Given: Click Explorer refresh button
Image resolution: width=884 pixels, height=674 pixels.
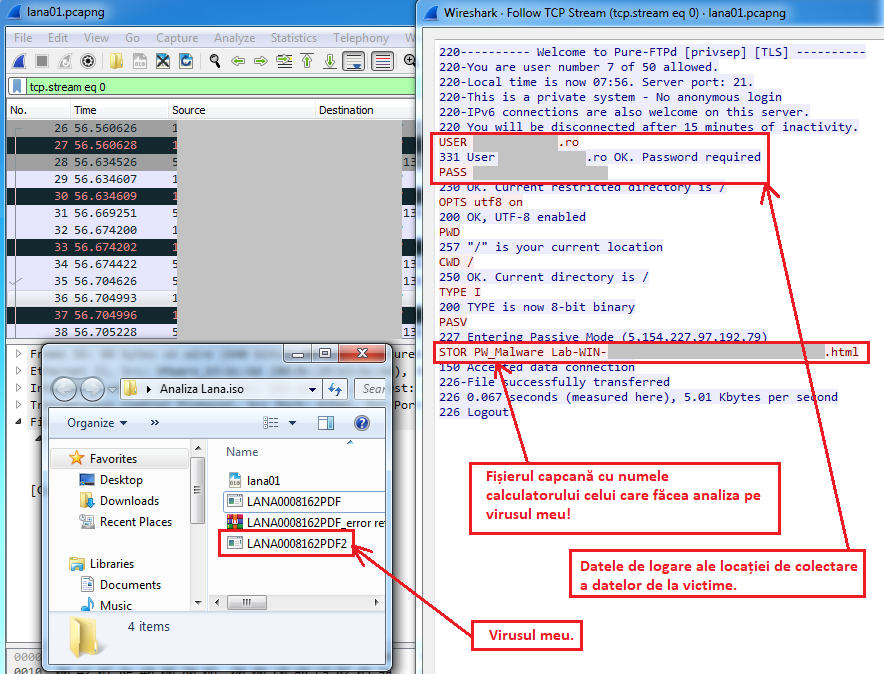Looking at the screenshot, I should [335, 389].
